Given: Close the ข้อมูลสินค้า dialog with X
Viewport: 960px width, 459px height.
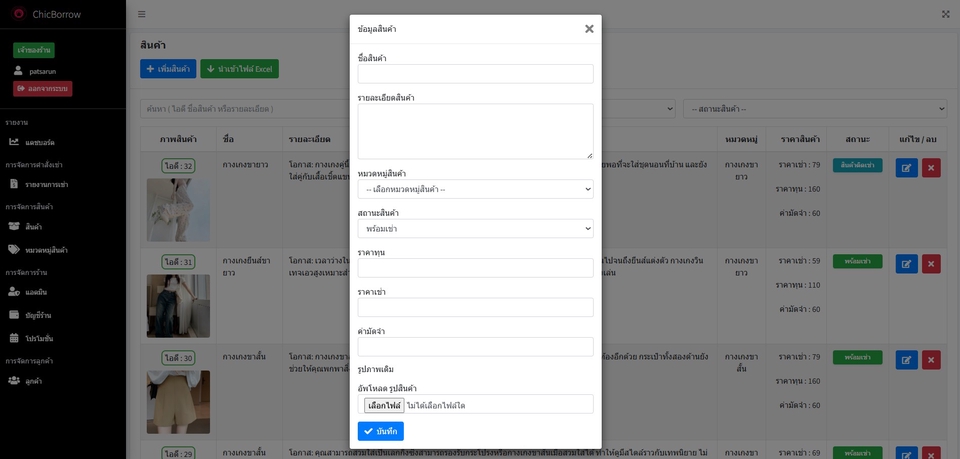Looking at the screenshot, I should 589,29.
